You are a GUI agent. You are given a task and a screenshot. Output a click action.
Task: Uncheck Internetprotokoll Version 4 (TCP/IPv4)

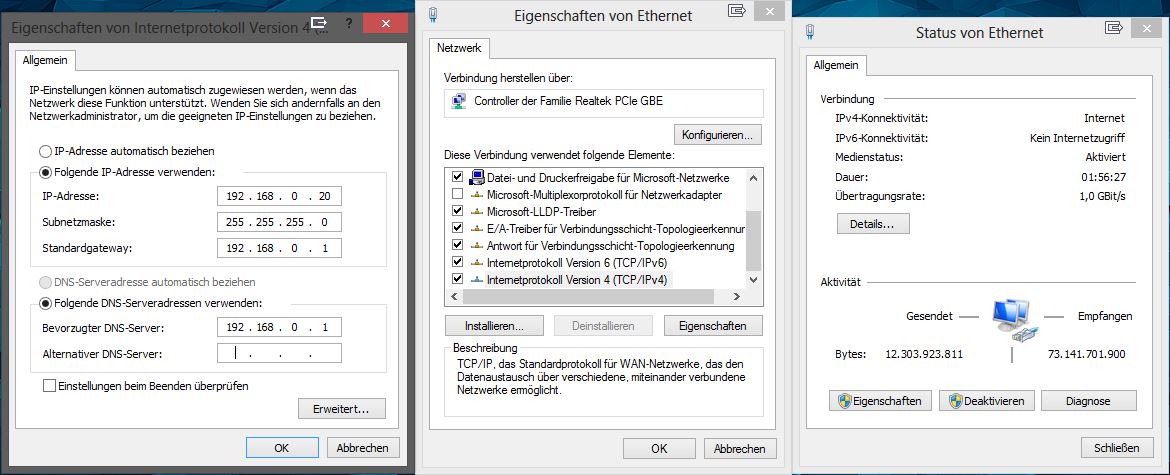click(x=457, y=280)
